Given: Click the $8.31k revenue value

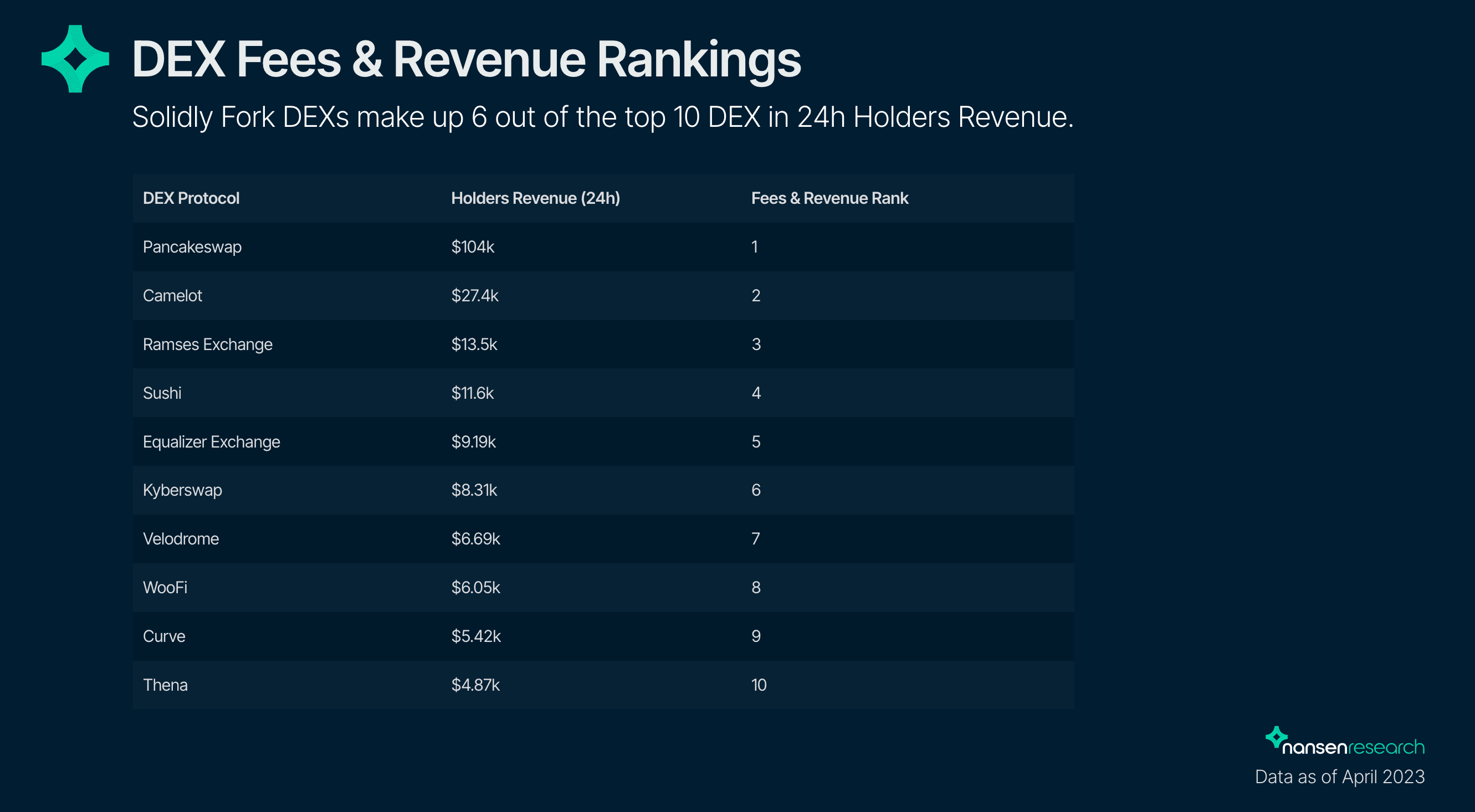Looking at the screenshot, I should (x=474, y=490).
